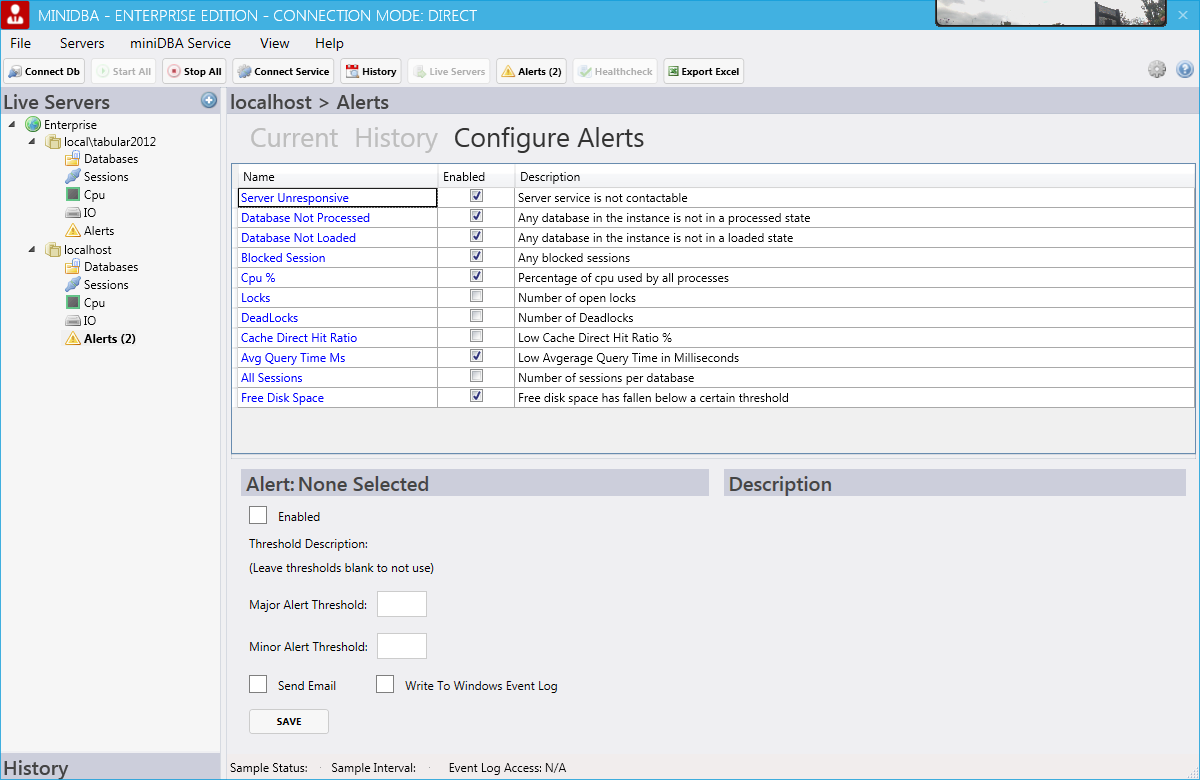Open History from the toolbar
The height and width of the screenshot is (780, 1200).
(371, 71)
